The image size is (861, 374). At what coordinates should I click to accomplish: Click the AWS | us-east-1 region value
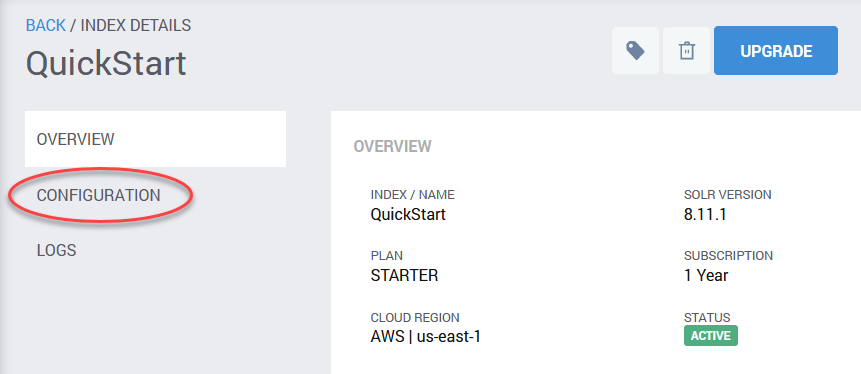(x=426, y=337)
